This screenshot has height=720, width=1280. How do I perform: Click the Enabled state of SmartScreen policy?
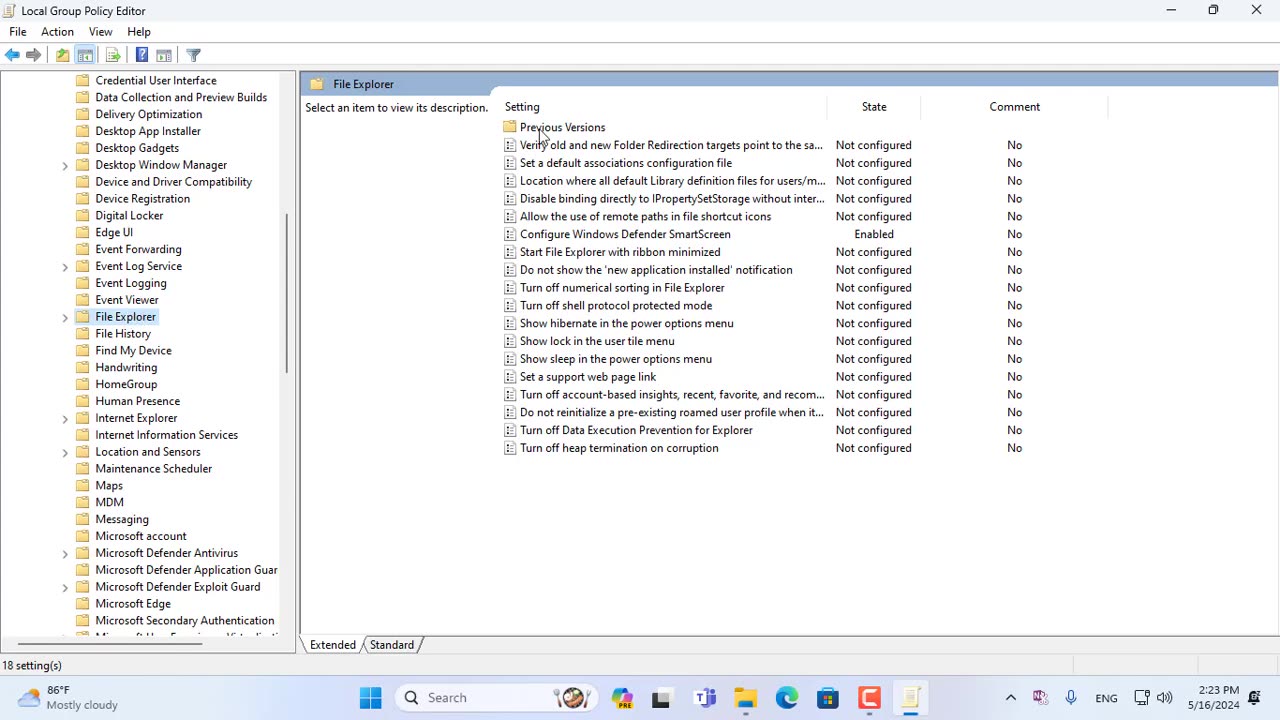(x=874, y=234)
